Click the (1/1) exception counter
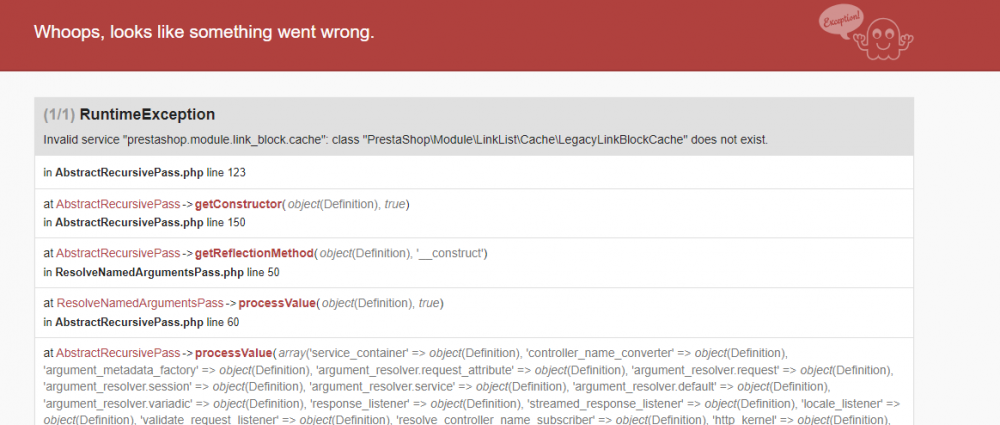Image resolution: width=1000 pixels, height=425 pixels. coord(59,114)
